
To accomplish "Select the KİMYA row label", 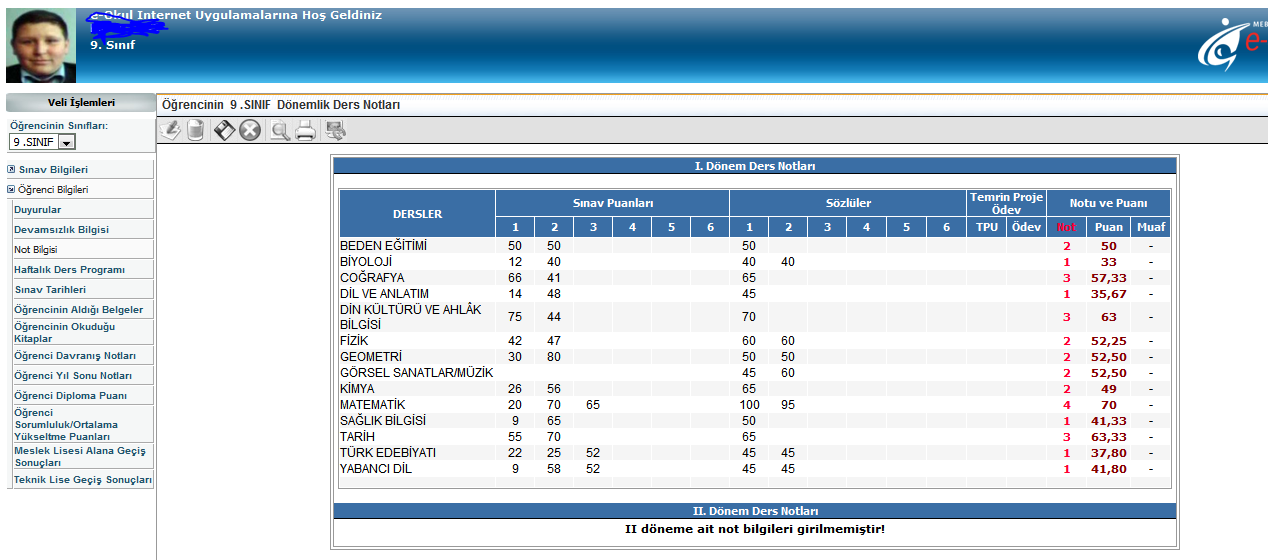I will pyautogui.click(x=357, y=389).
